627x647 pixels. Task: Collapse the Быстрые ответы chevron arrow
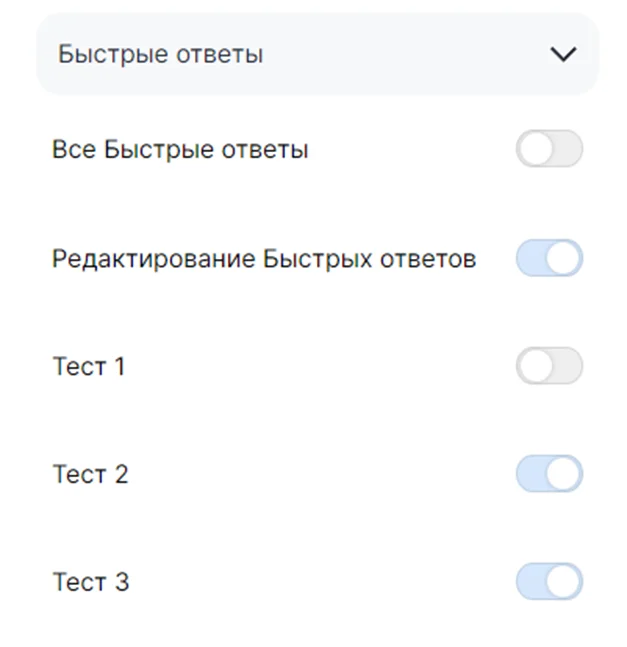tap(563, 54)
